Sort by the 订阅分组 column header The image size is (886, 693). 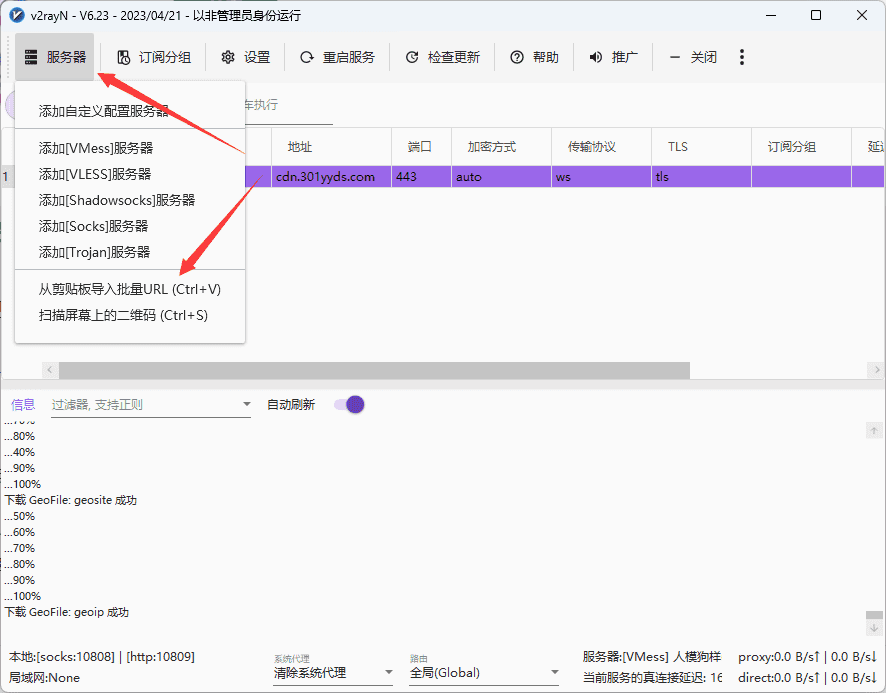(802, 147)
